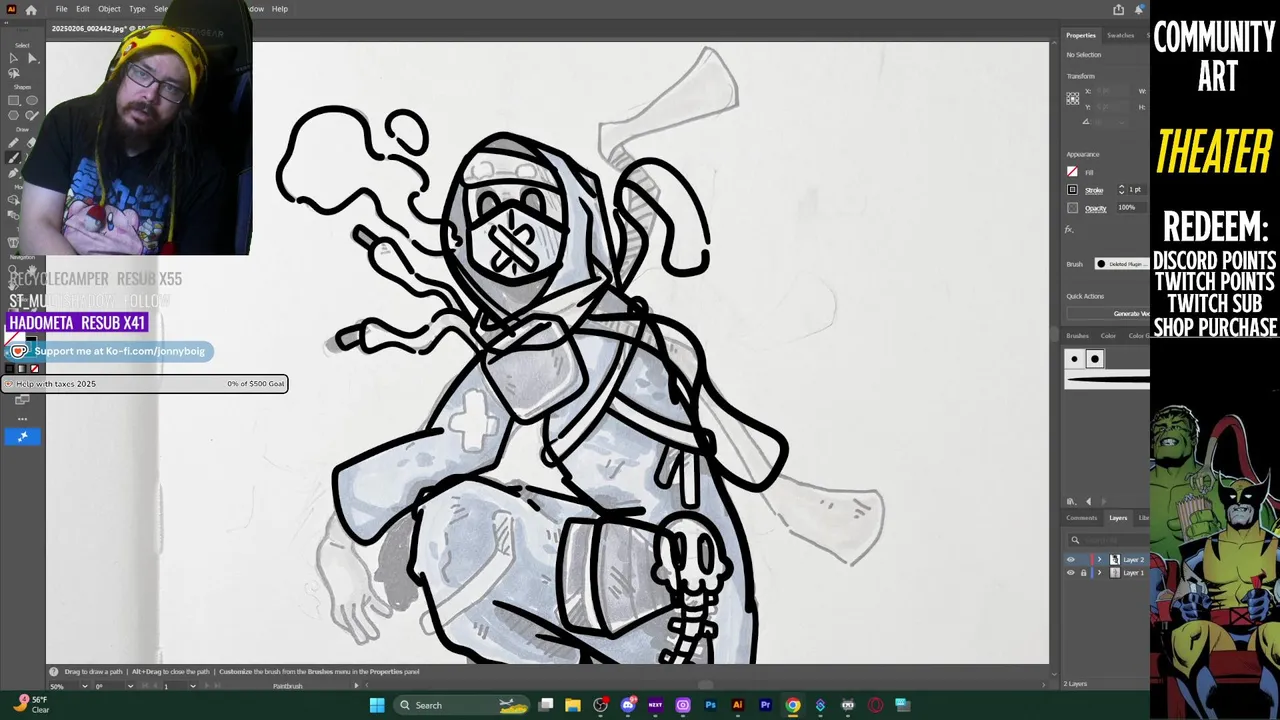Click the Paintbrush status bar arrow

pyautogui.click(x=357, y=686)
